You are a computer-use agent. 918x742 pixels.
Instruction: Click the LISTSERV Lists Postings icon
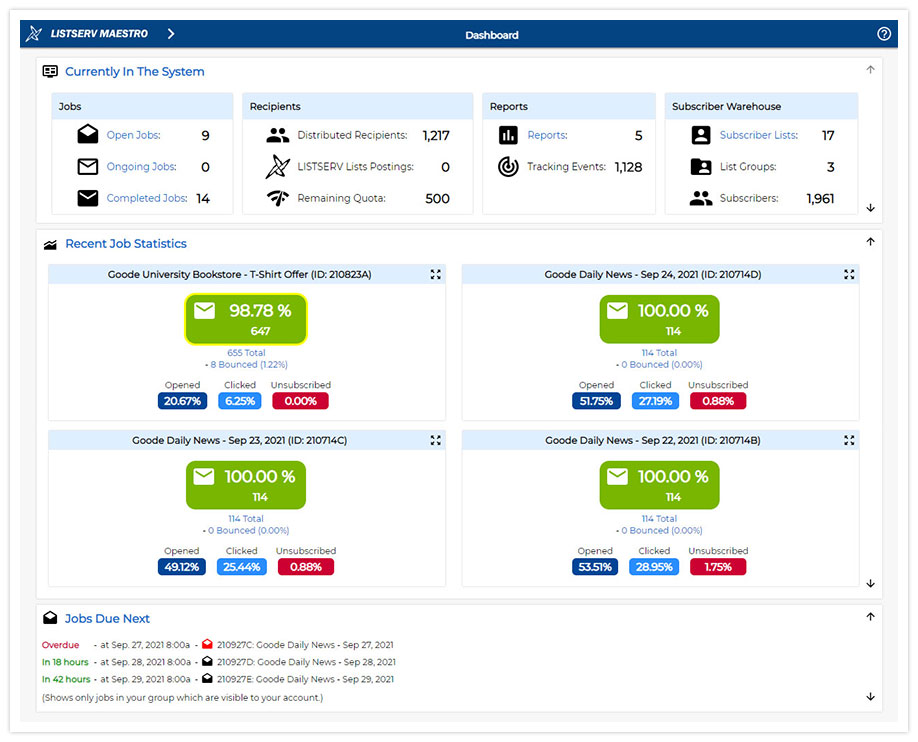tap(278, 167)
